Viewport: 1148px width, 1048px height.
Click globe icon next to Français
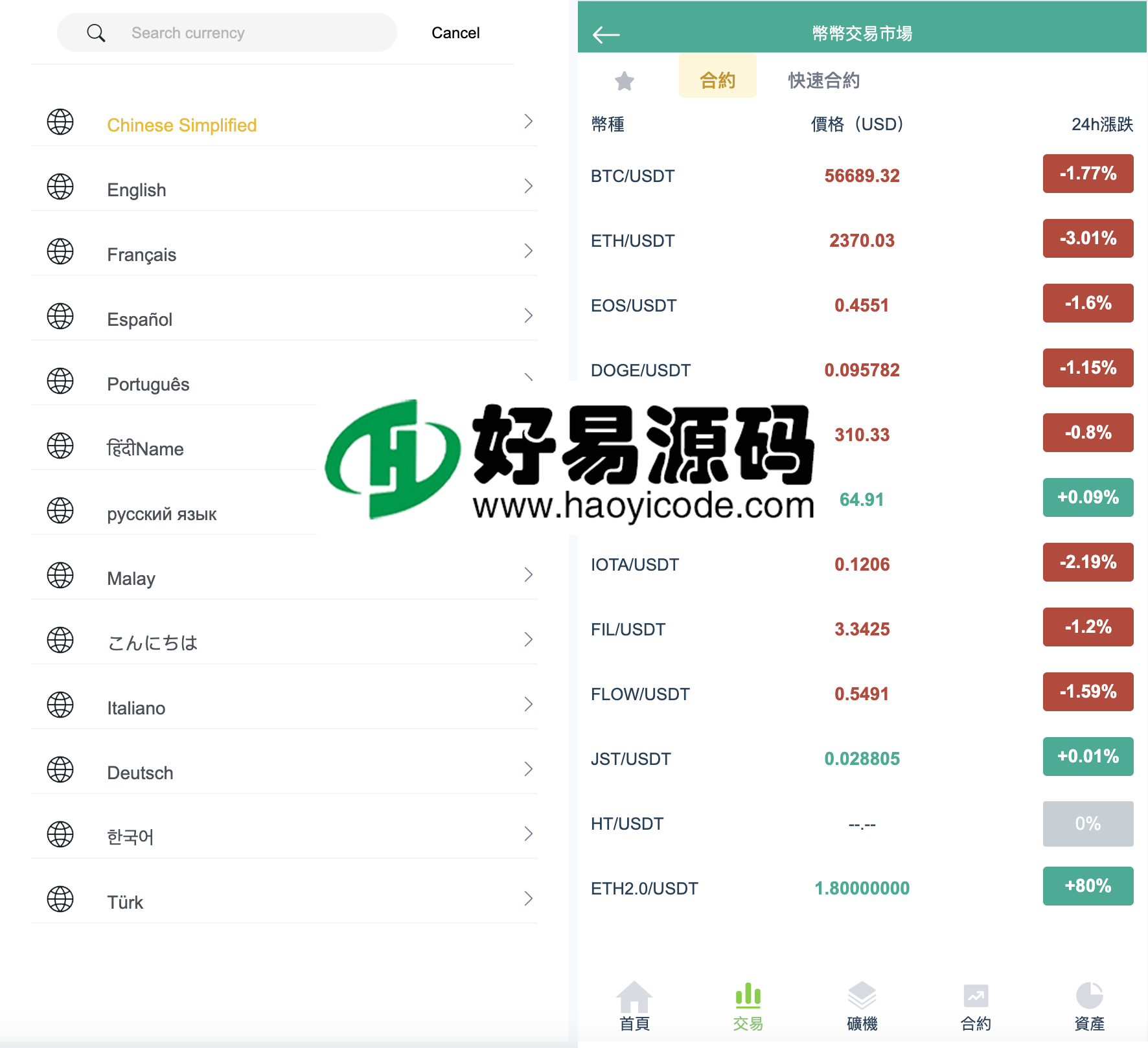[60, 251]
